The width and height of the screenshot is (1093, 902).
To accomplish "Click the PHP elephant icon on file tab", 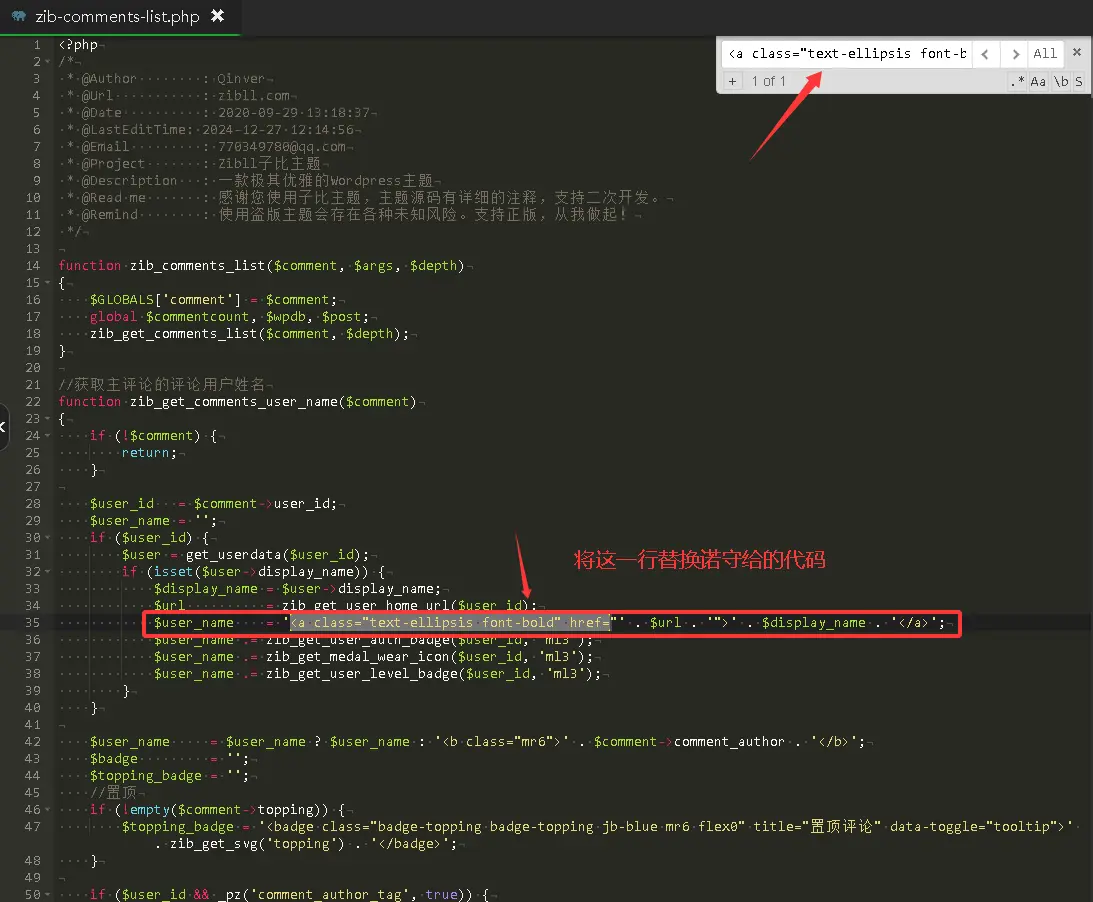I will [x=19, y=16].
